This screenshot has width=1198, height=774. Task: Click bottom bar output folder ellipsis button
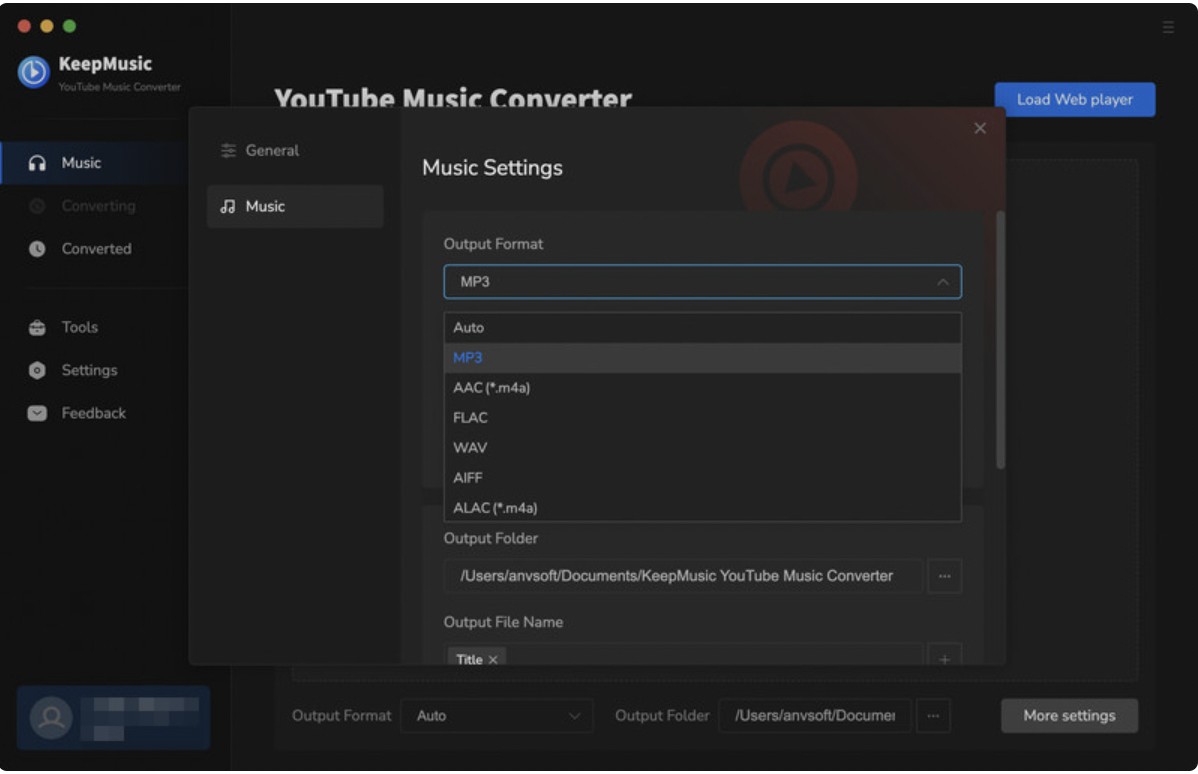tap(933, 716)
